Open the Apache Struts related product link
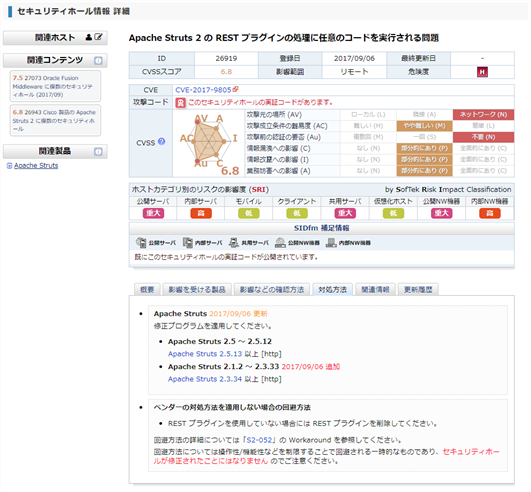531x492 pixels. [x=36, y=166]
